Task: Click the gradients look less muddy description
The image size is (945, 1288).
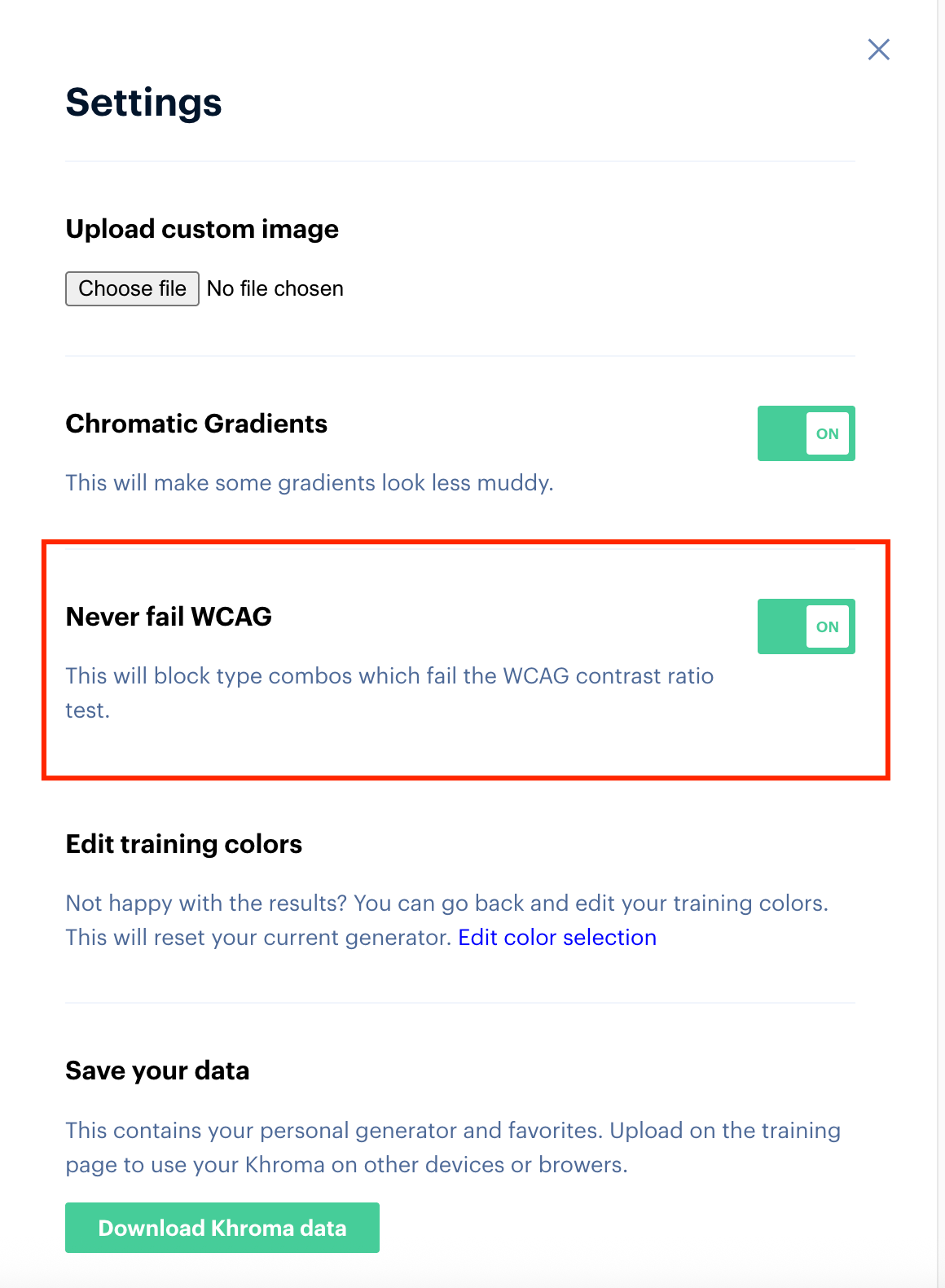Action: [x=310, y=482]
